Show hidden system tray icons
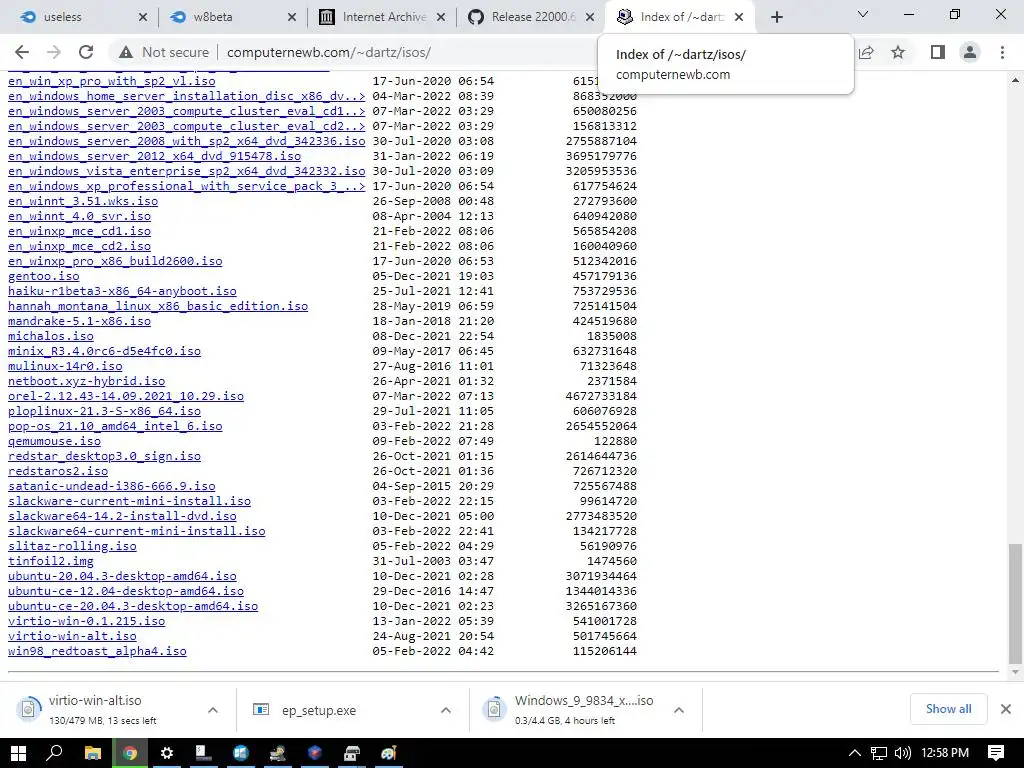The width and height of the screenshot is (1024, 768). 854,754
